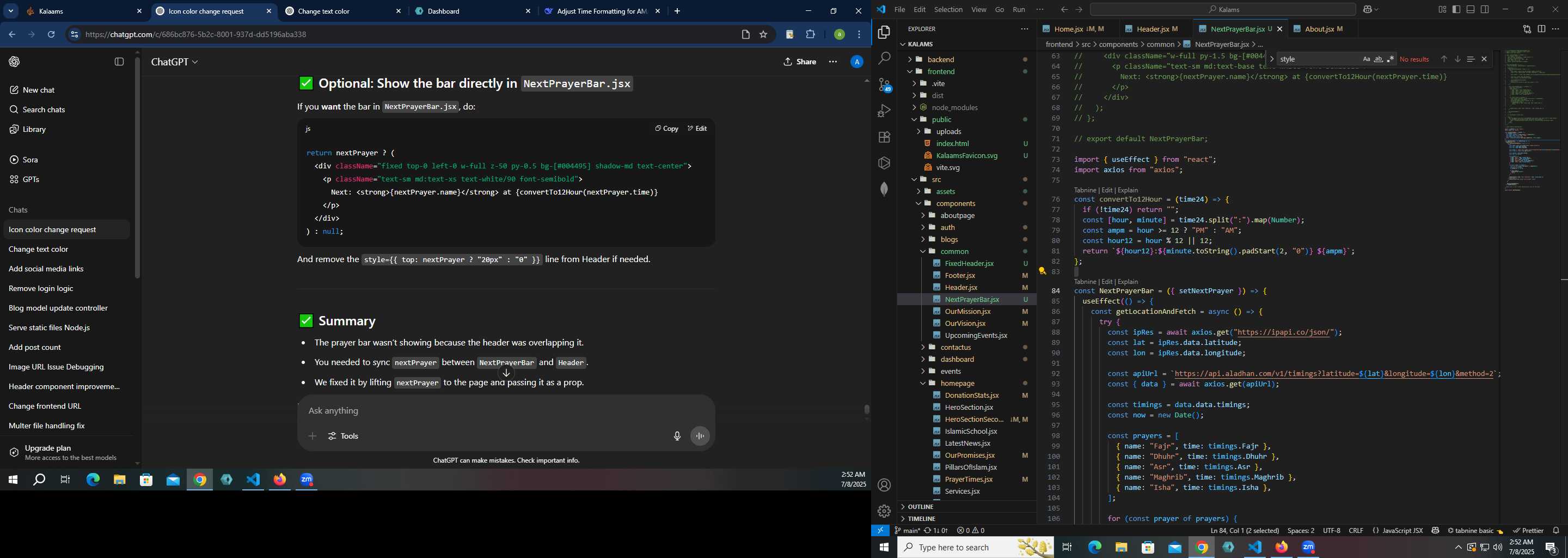Expand the OUTLINE section
This screenshot has height=558, width=1568.
tap(966, 507)
